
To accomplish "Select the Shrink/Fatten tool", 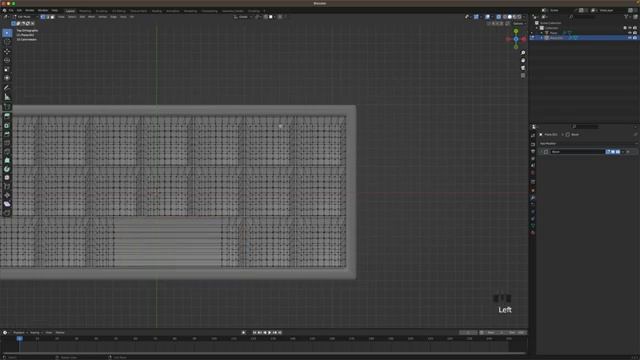I will [7, 196].
